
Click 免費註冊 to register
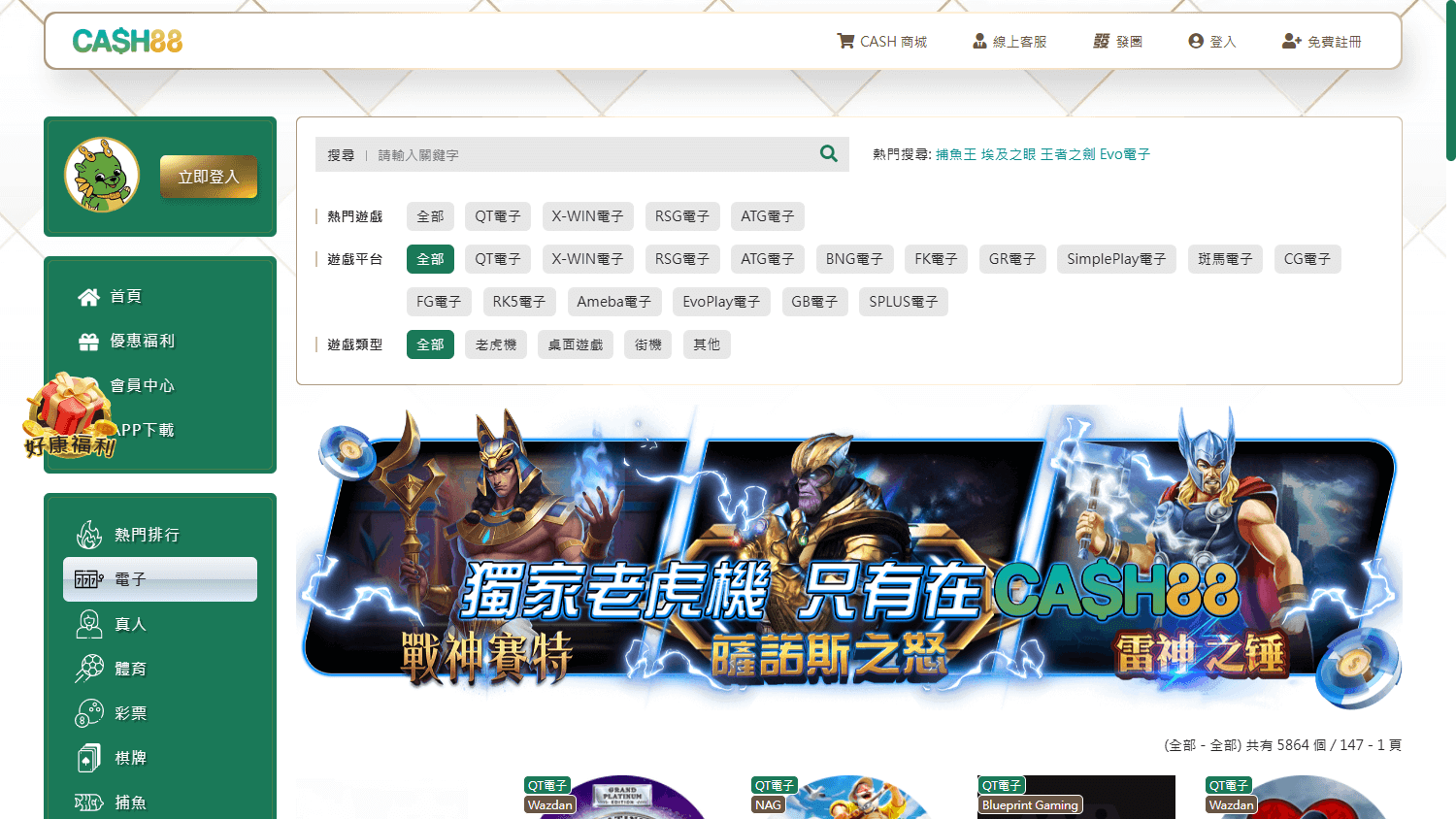click(x=1321, y=42)
